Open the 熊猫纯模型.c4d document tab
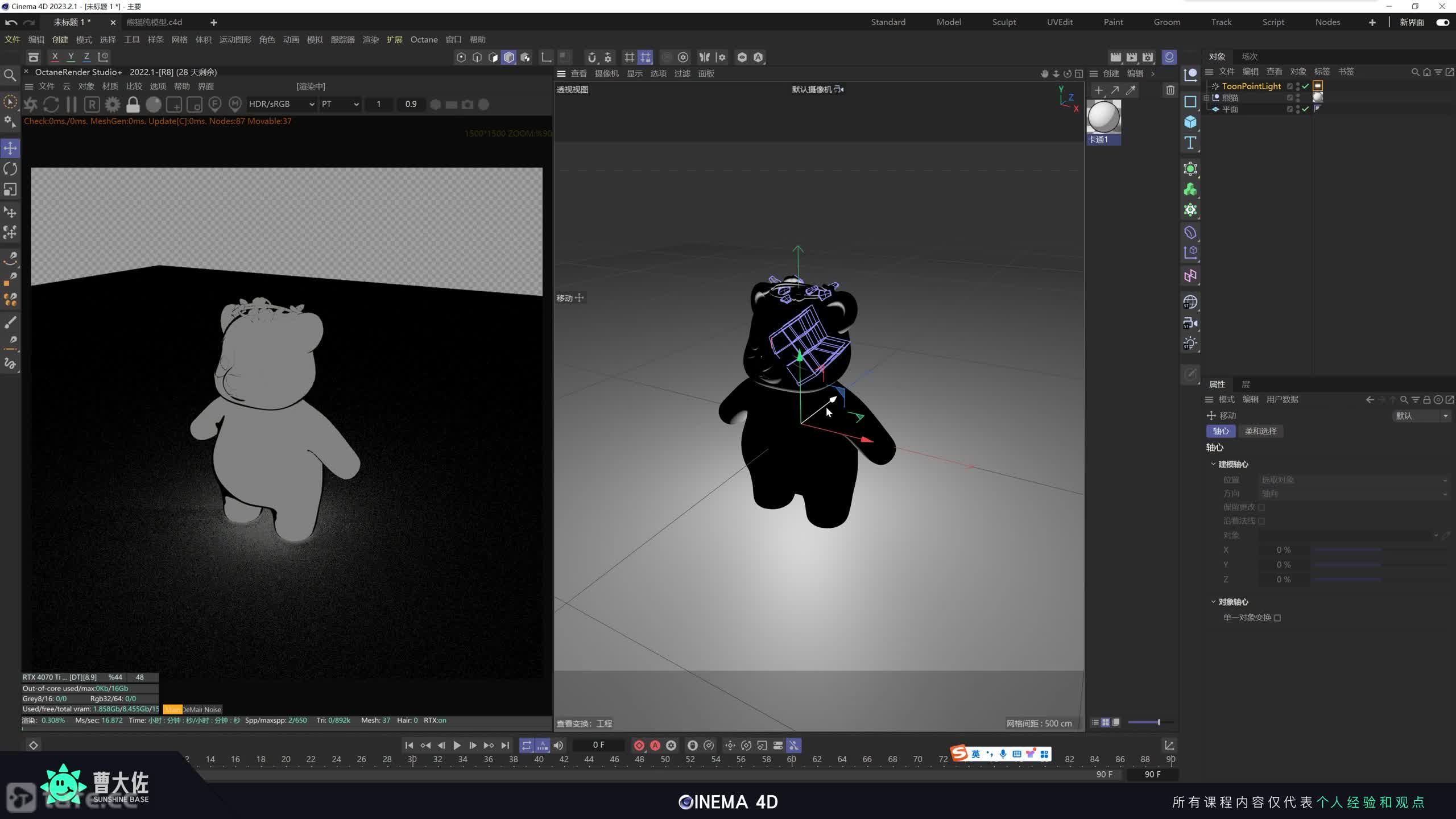The width and height of the screenshot is (1456, 819). coord(154,22)
